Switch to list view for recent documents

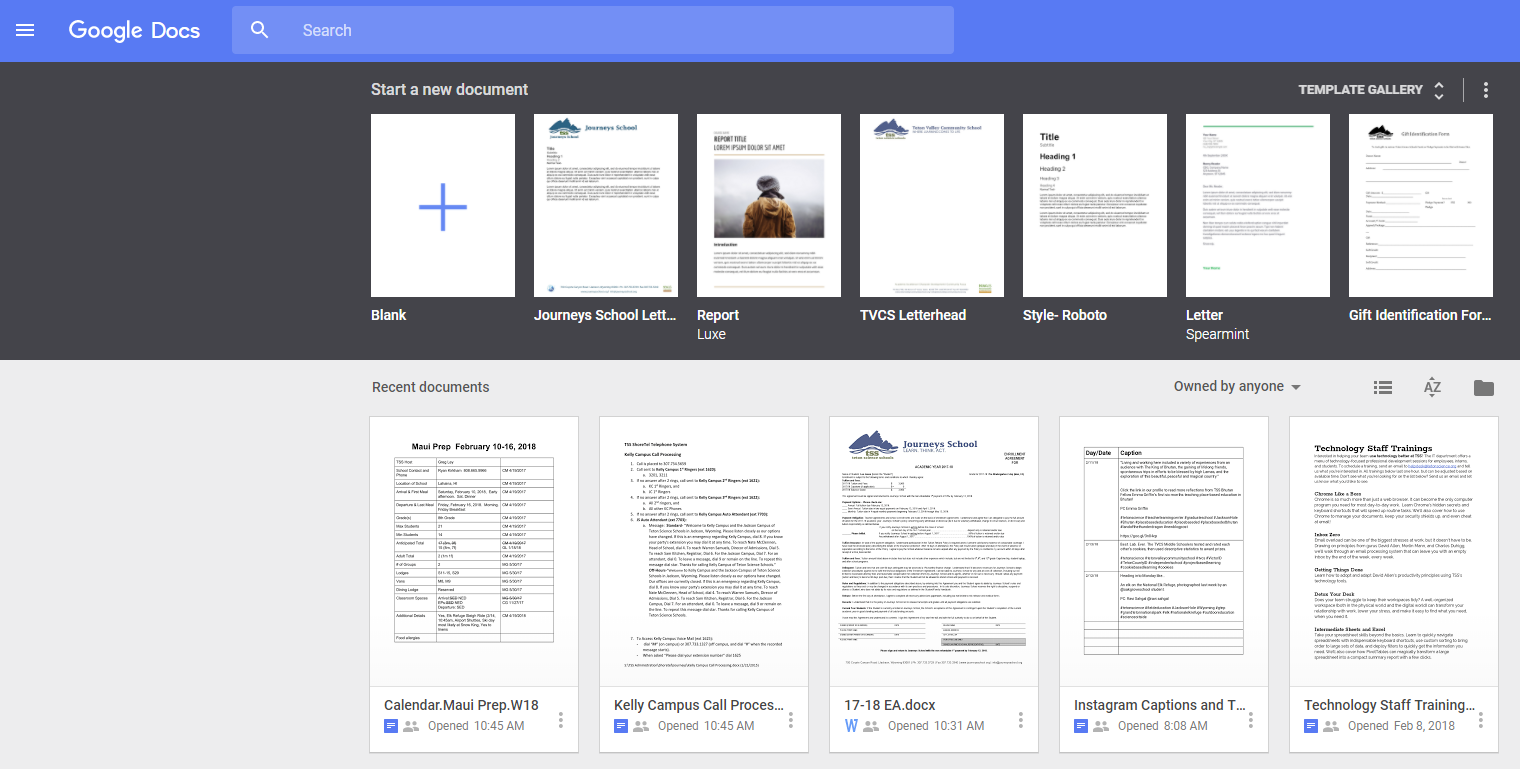[1382, 387]
